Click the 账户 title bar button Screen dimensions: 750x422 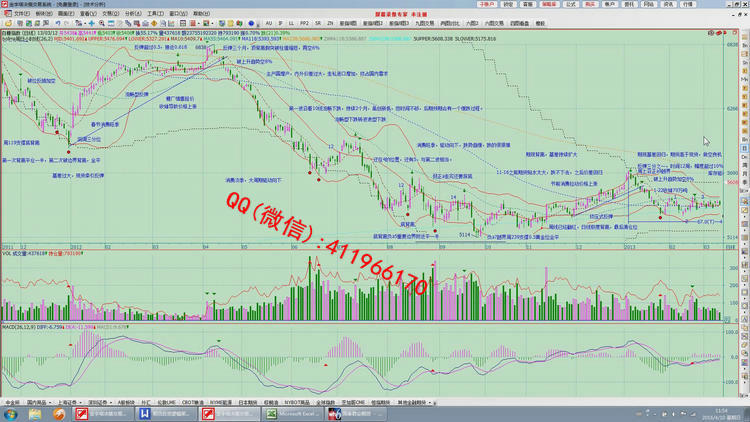pos(609,4)
